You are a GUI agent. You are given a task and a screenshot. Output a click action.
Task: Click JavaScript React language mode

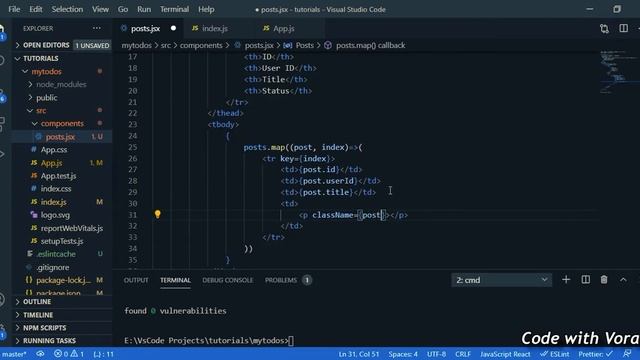pyautogui.click(x=505, y=354)
